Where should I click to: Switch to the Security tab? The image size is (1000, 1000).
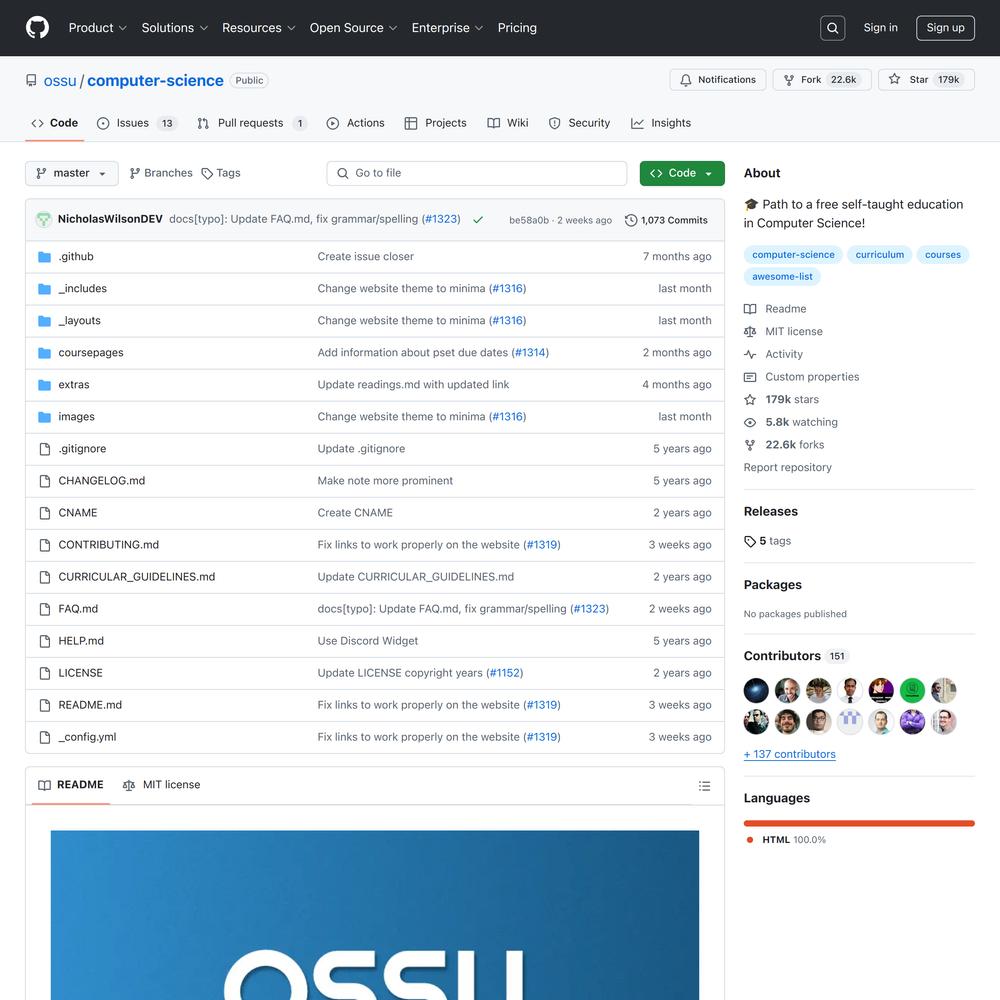tap(579, 123)
